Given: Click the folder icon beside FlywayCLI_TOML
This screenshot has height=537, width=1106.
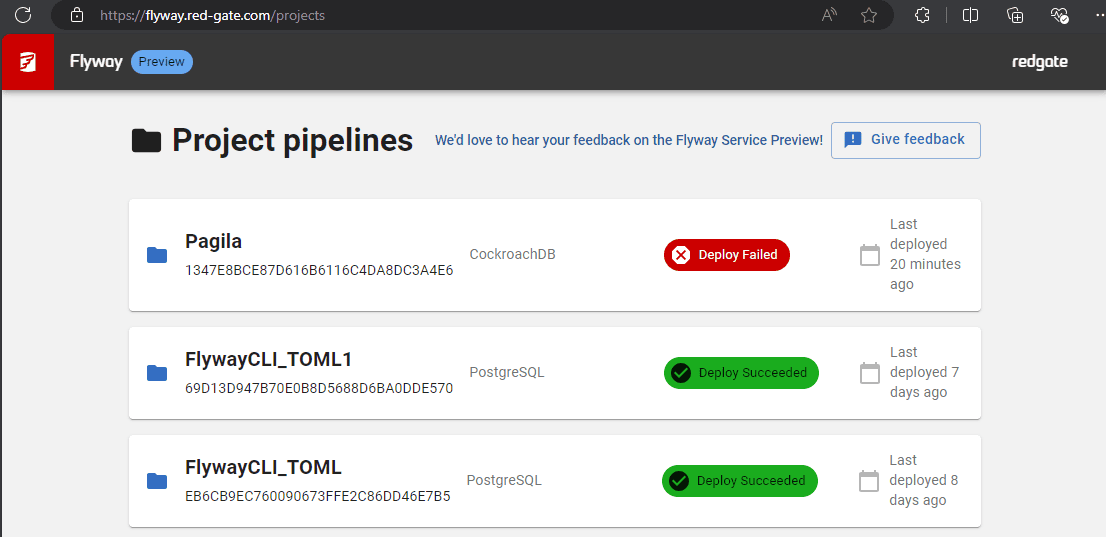Looking at the screenshot, I should [x=157, y=481].
